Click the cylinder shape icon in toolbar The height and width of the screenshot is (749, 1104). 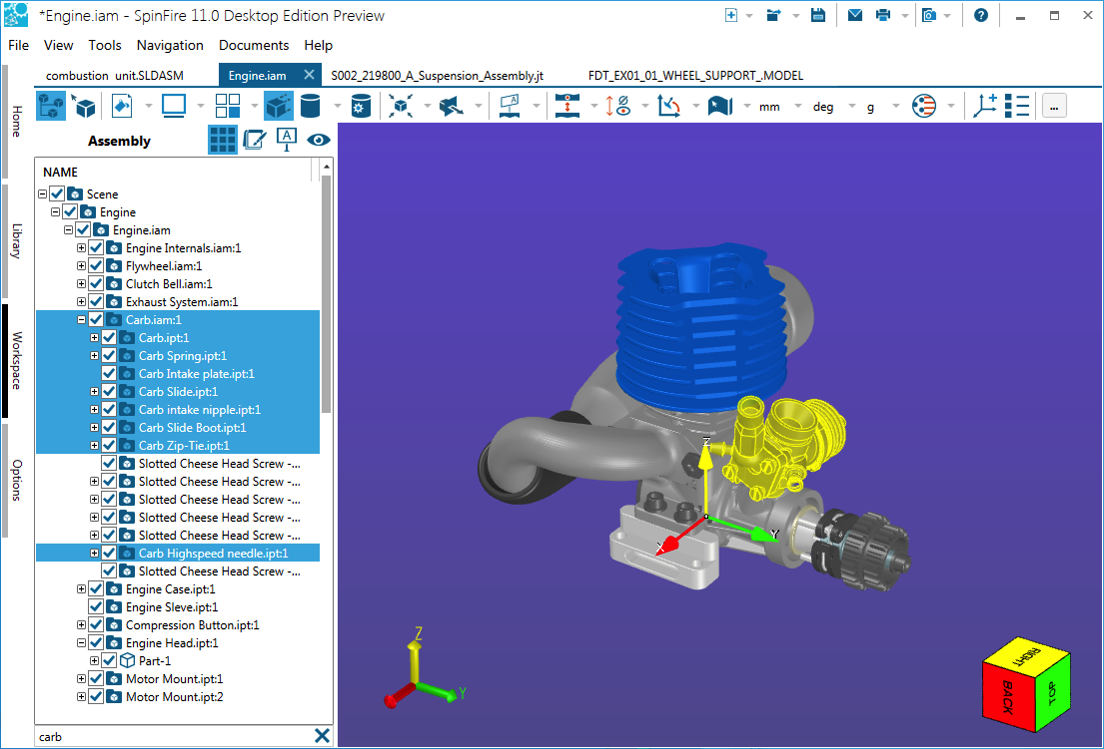(311, 106)
